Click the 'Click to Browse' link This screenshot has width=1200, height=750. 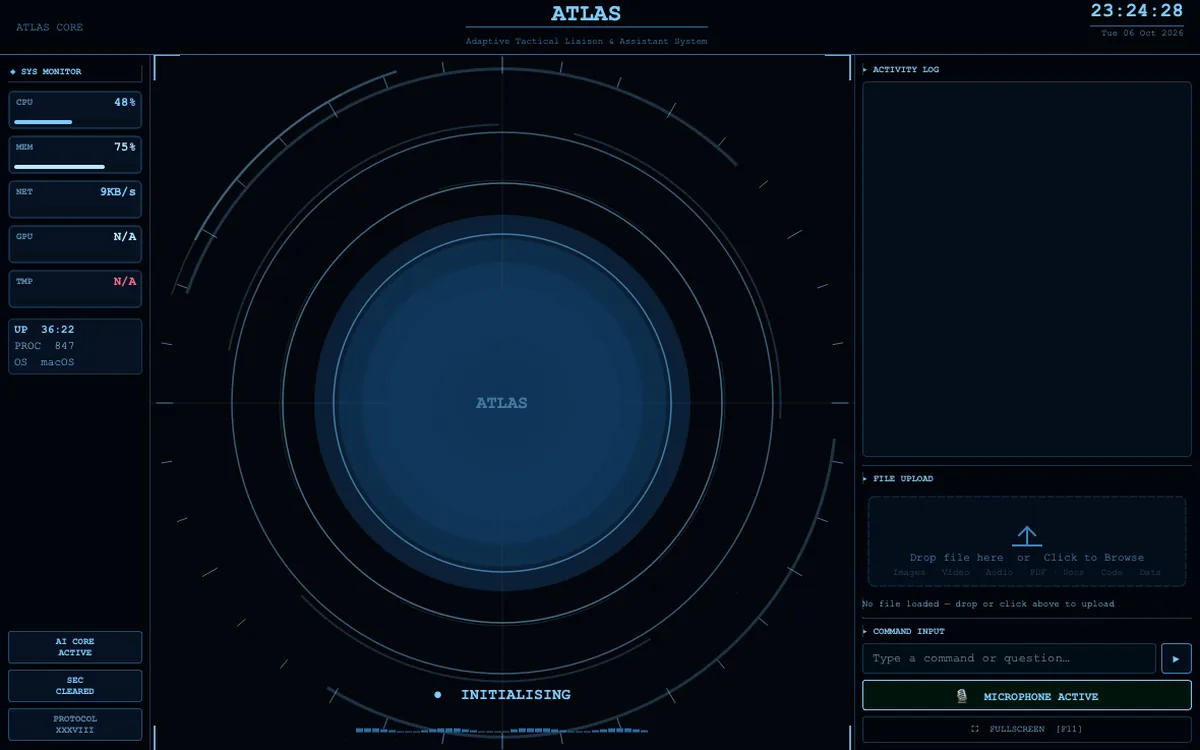(1094, 558)
